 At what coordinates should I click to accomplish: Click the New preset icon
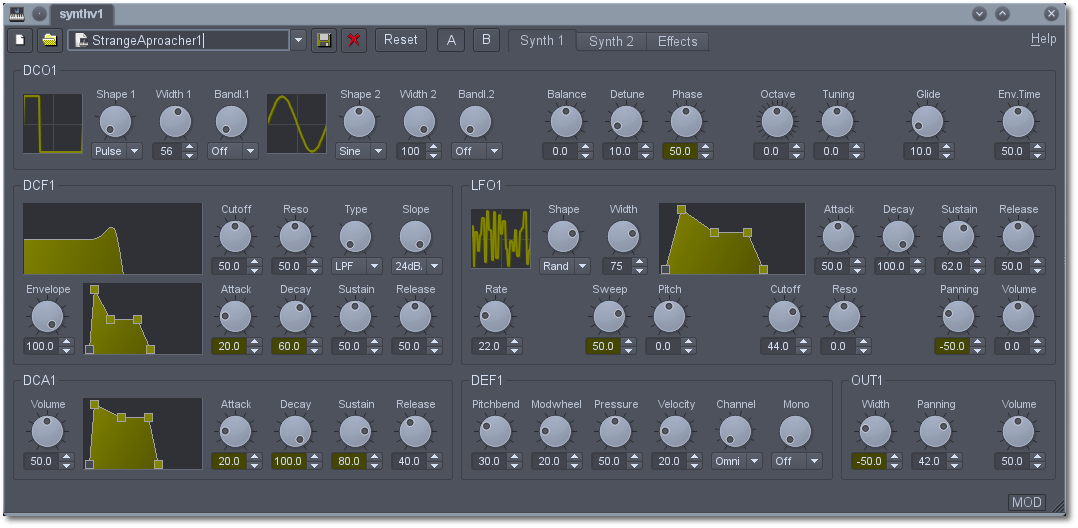click(x=20, y=40)
